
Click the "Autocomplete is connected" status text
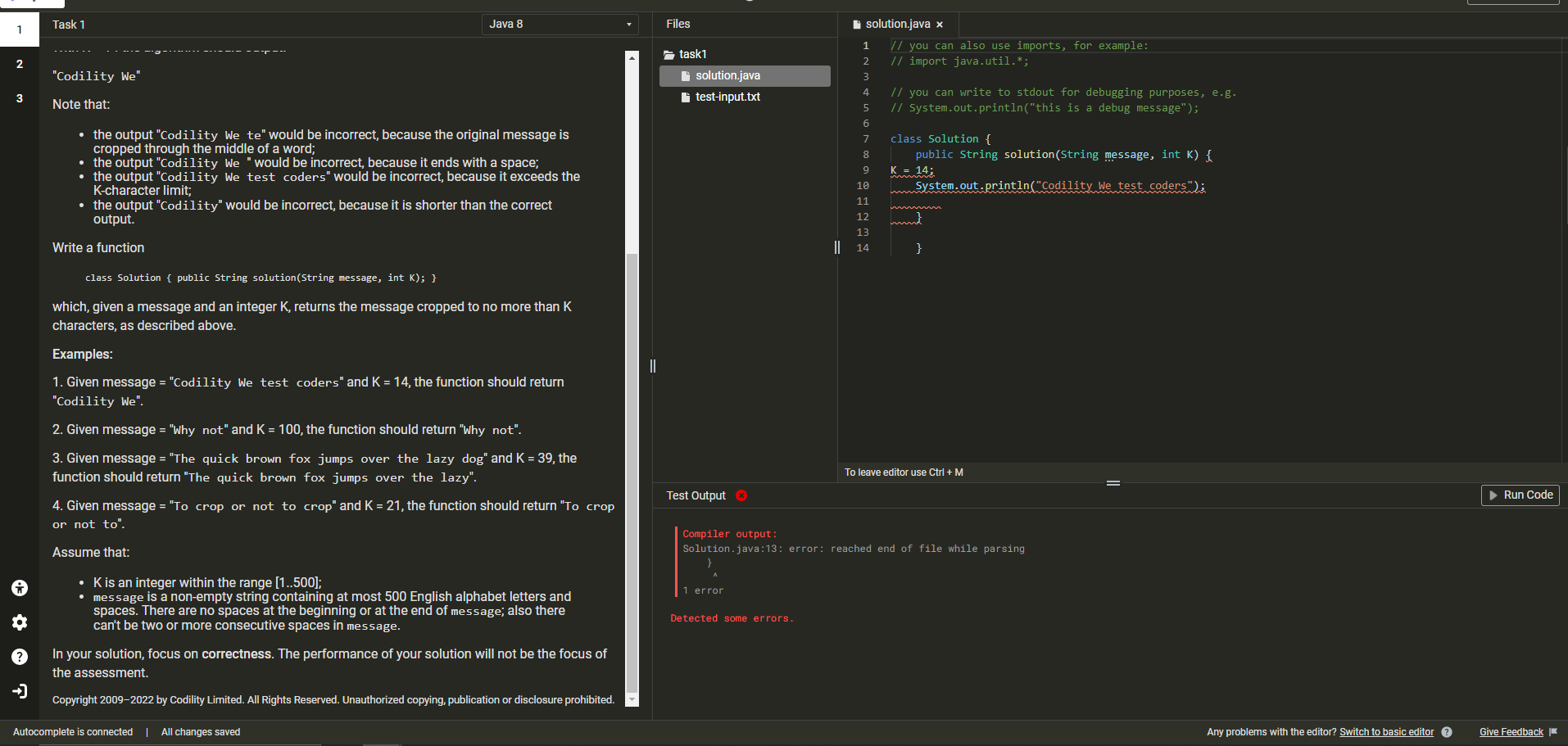[x=73, y=732]
